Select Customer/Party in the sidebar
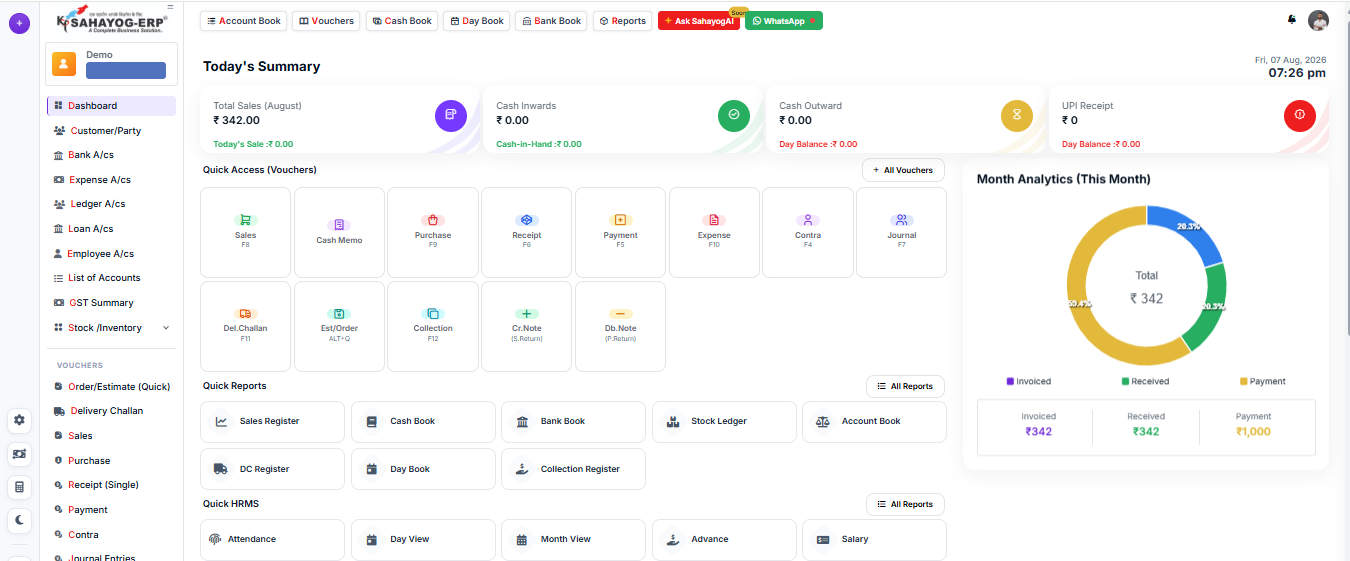The width and height of the screenshot is (1350, 561). pyautogui.click(x=111, y=131)
